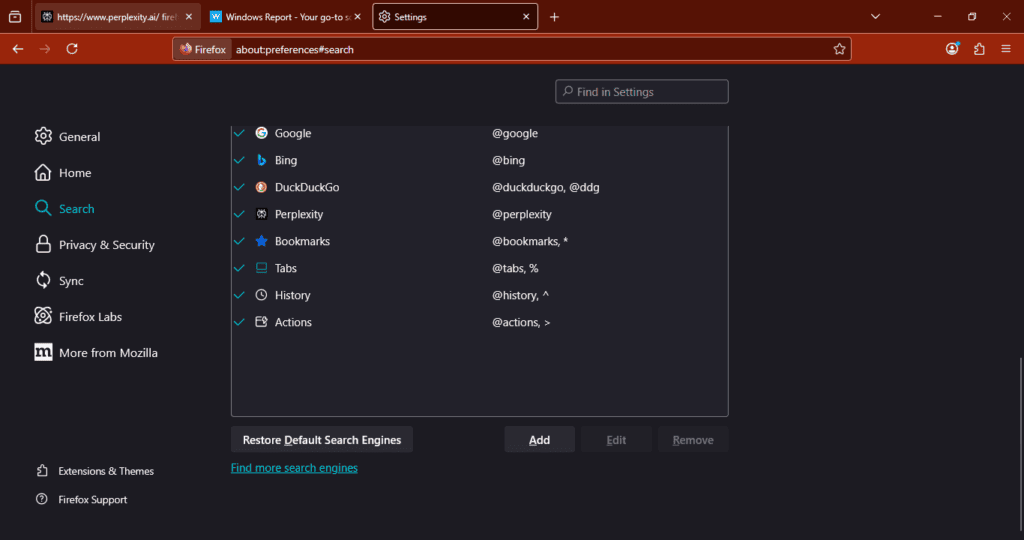Open the Find more search engines link
The image size is (1024, 540).
tap(294, 468)
